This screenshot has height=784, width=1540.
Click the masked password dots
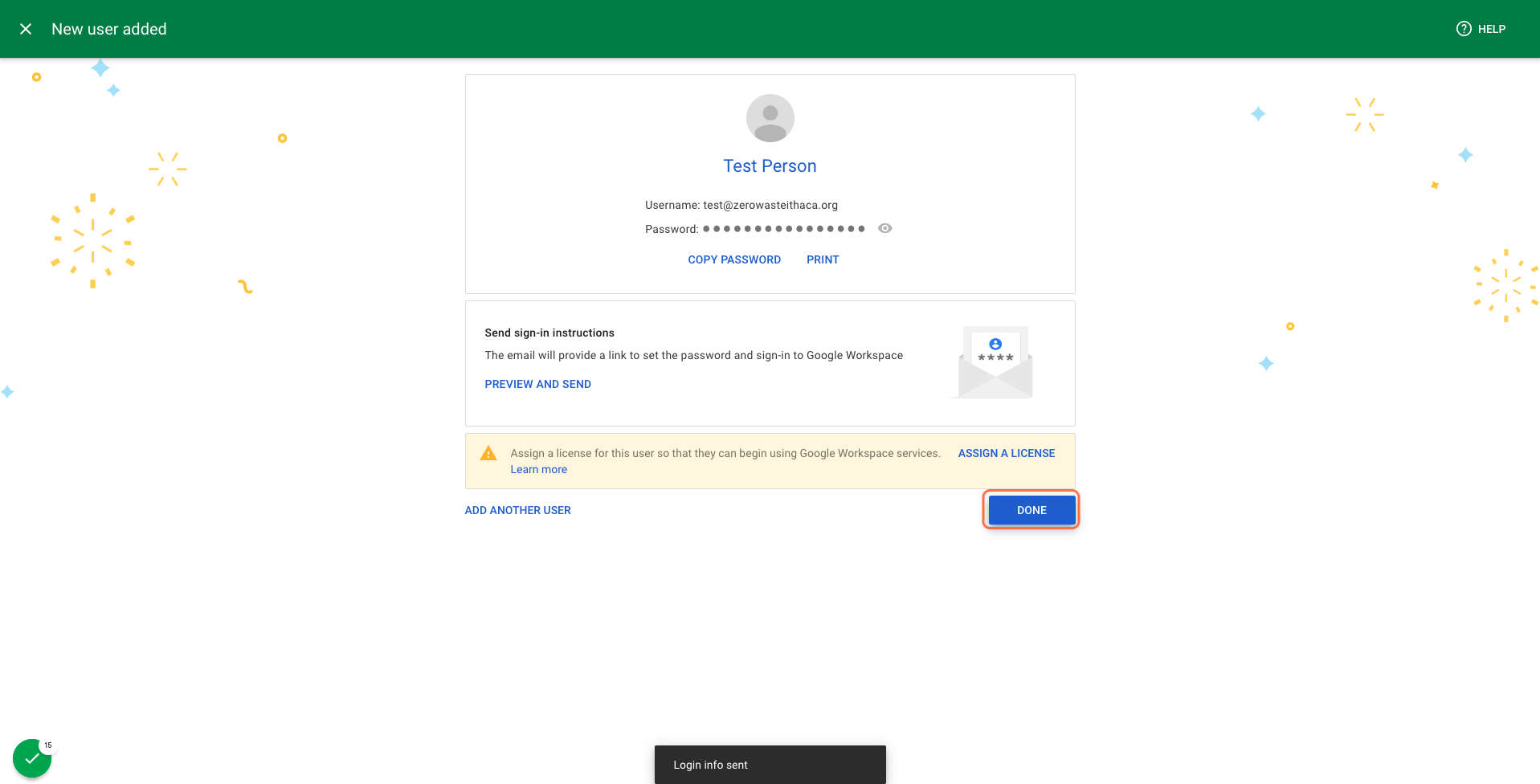[783, 229]
